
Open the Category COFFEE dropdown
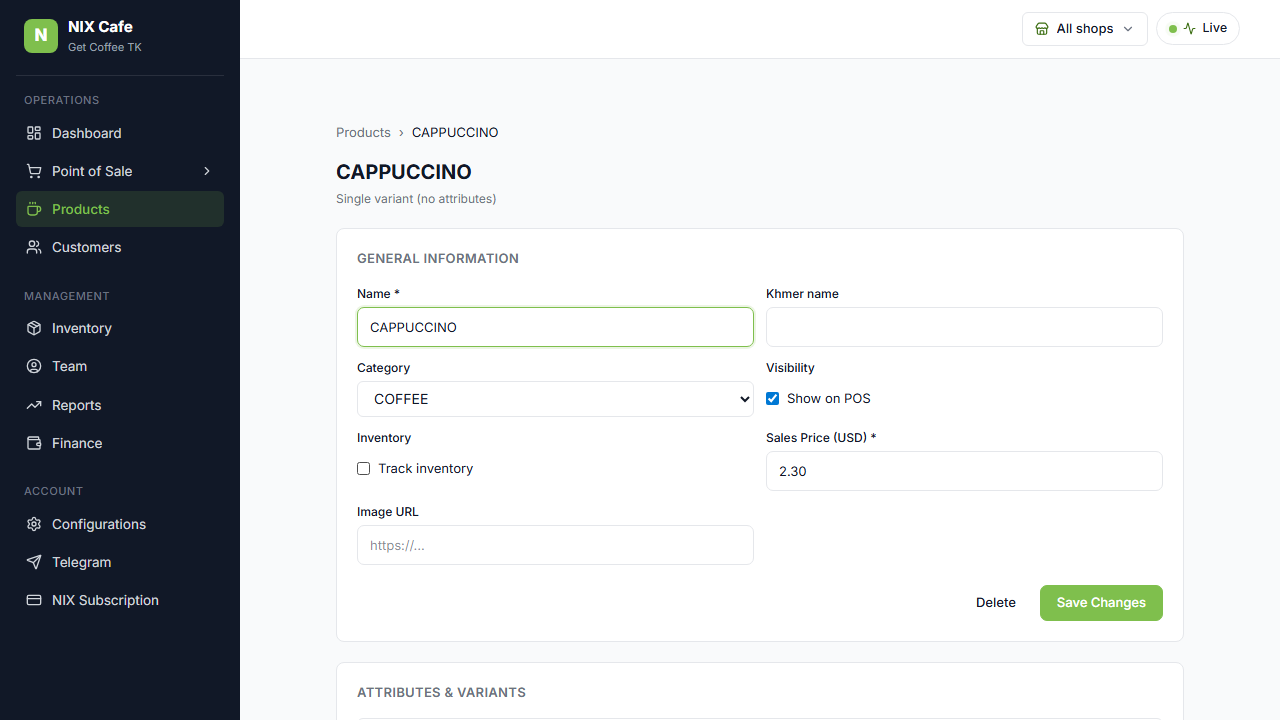[555, 399]
